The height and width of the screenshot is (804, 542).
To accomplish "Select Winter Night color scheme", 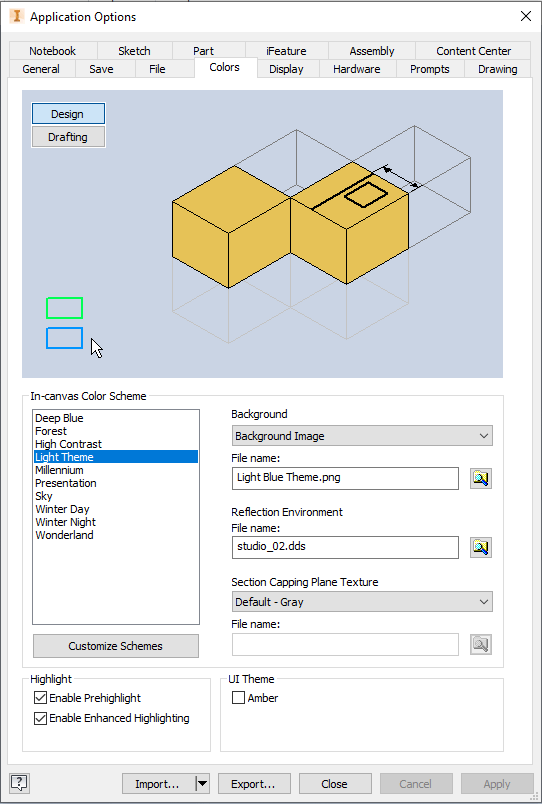I will [66, 522].
